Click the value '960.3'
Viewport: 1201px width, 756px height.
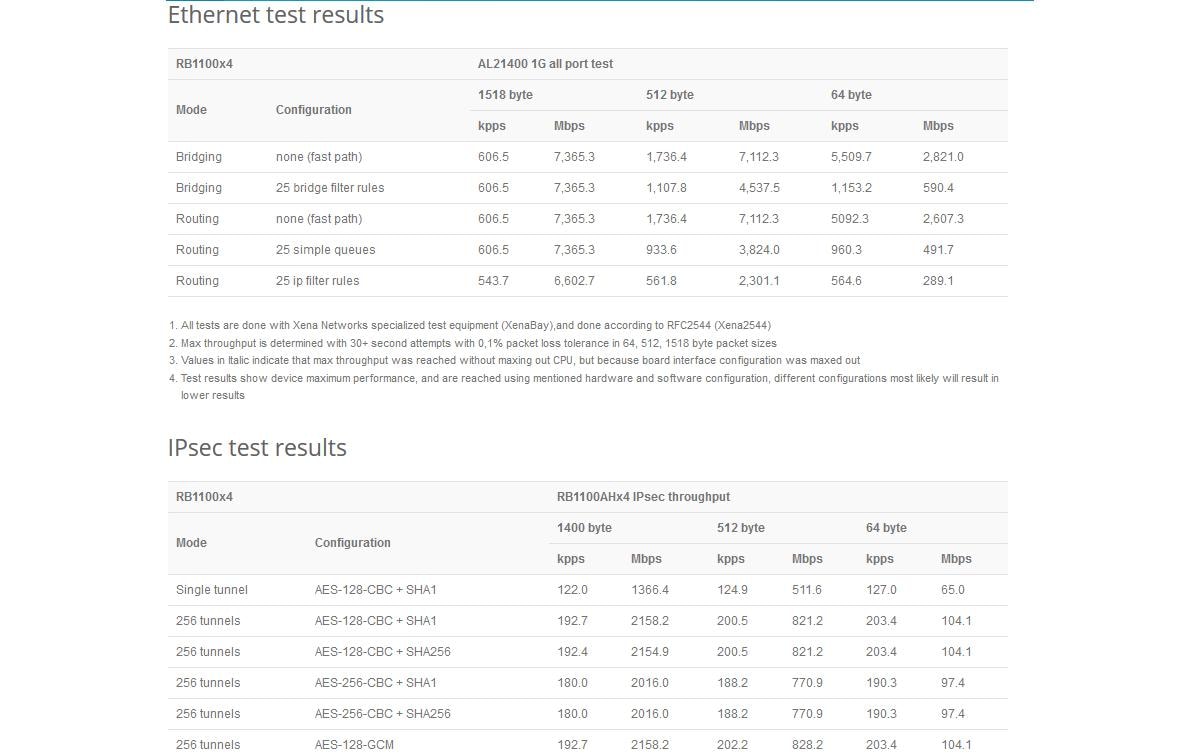pyautogui.click(x=846, y=250)
